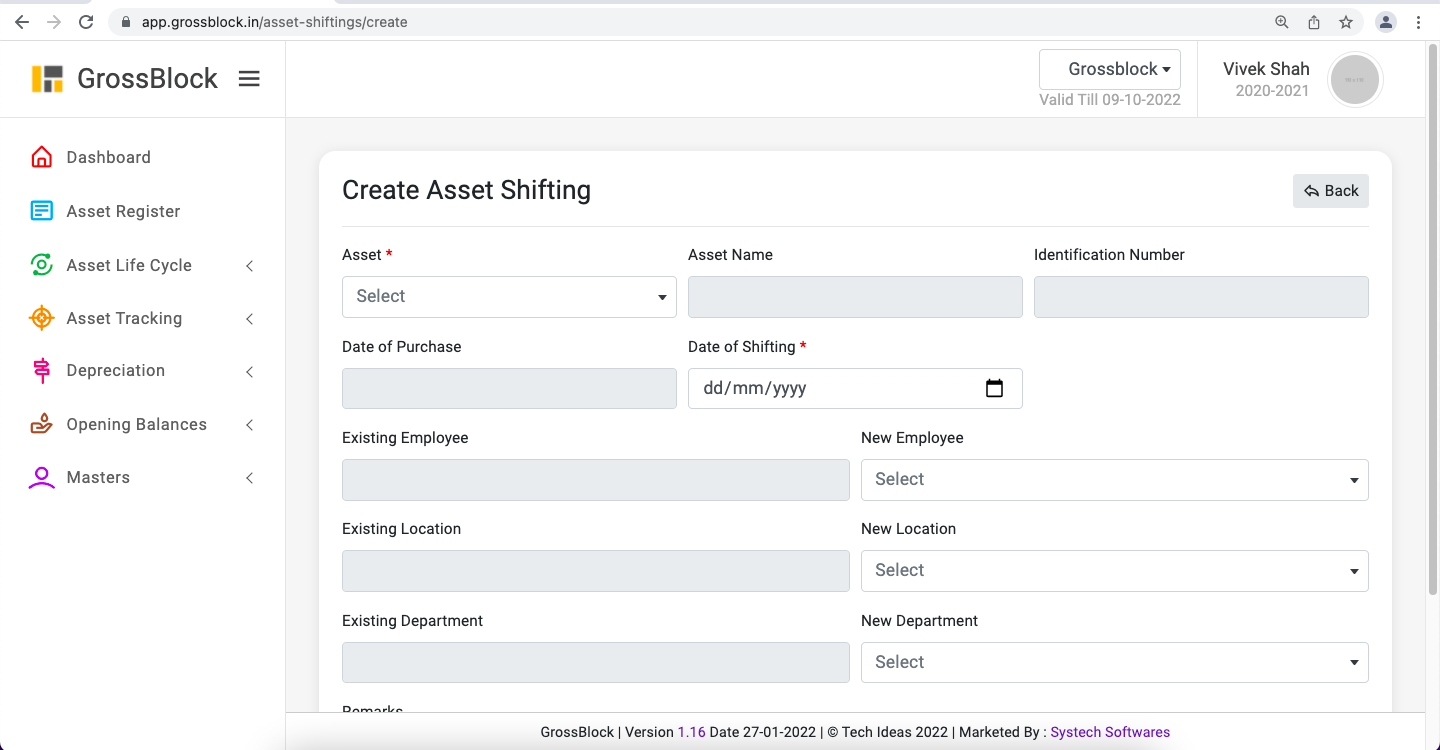Open the New Location dropdown
The width and height of the screenshot is (1440, 750).
click(x=1114, y=571)
